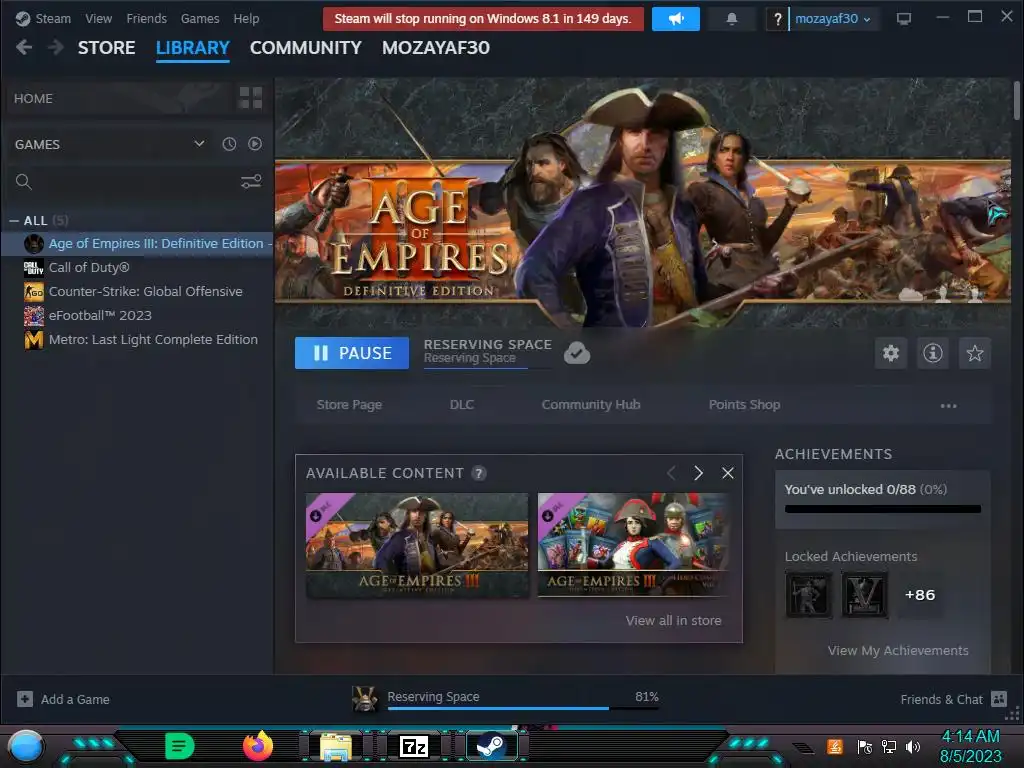Viewport: 1024px width, 768px height.
Task: Open the Napoleon hero DLC thumbnail
Action: (632, 545)
